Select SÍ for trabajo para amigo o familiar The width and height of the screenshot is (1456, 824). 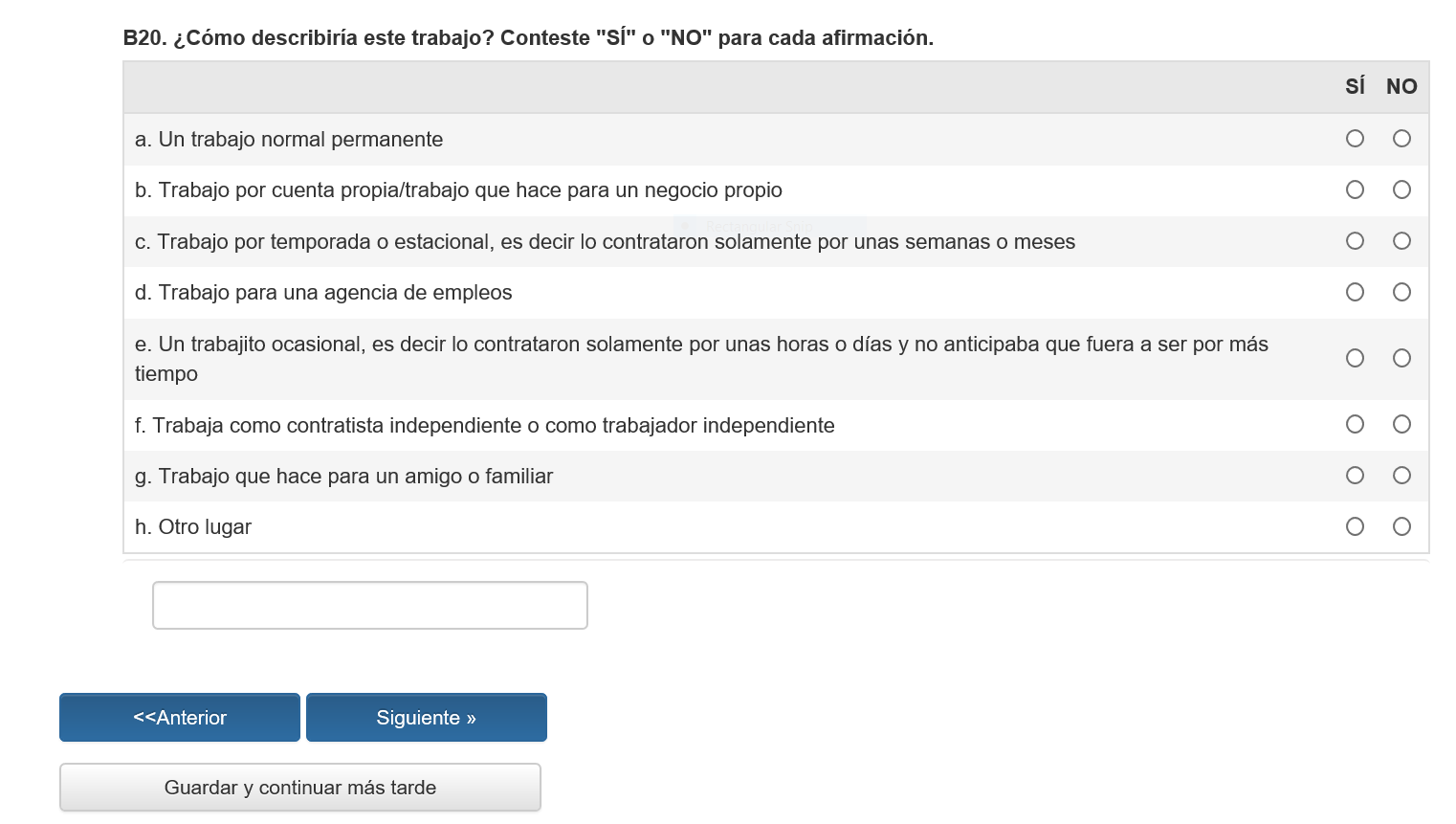(1355, 476)
